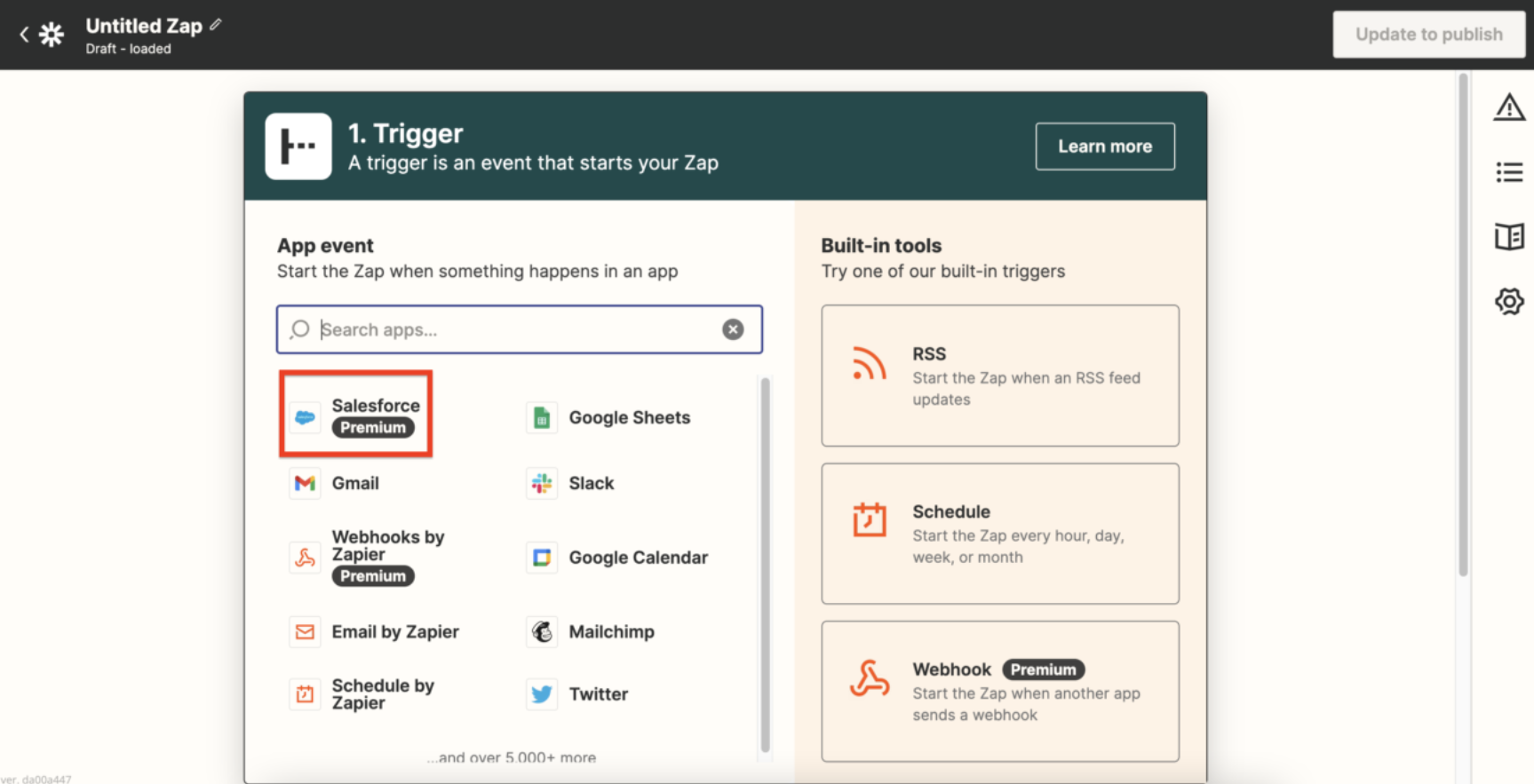Open the settings gear sidebar icon
The height and width of the screenshot is (784, 1534).
pos(1509,301)
